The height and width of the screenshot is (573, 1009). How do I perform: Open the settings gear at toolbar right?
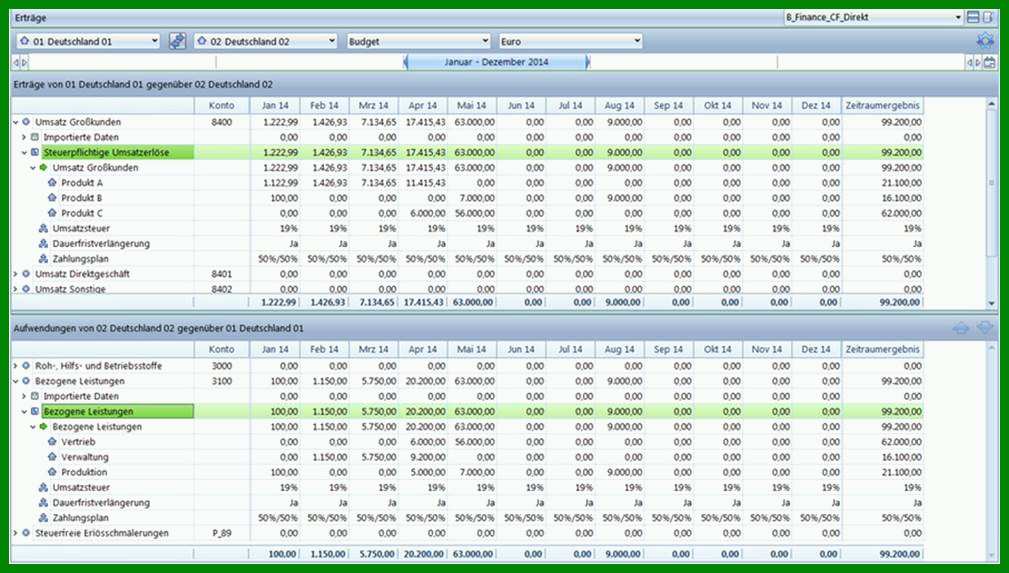[x=985, y=41]
